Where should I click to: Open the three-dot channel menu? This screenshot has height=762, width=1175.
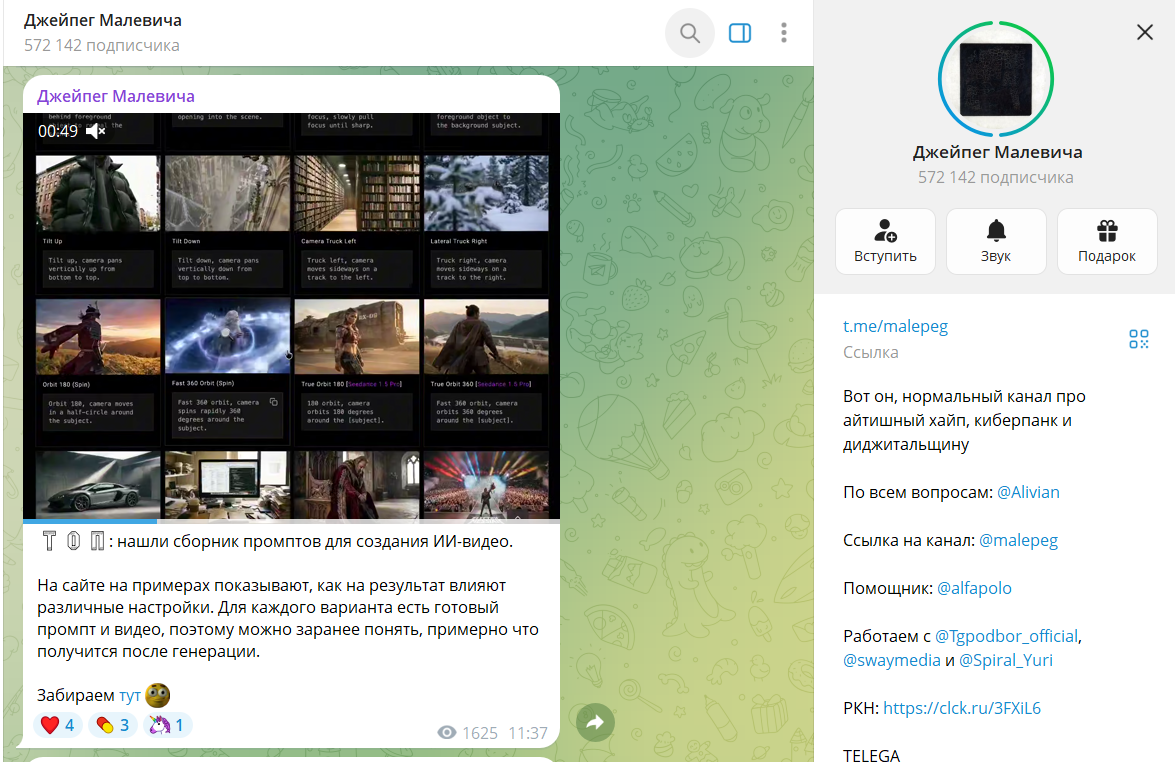pos(784,33)
